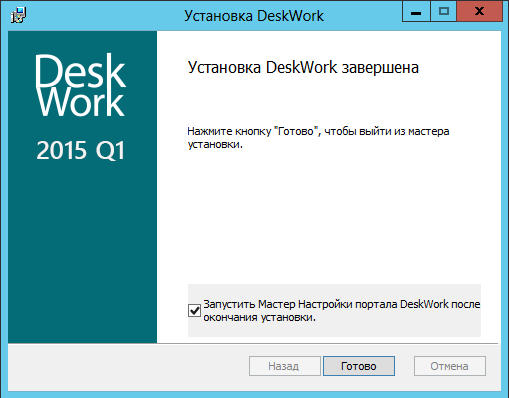Click the heading "Установка DeskWork завершена"

tap(303, 68)
